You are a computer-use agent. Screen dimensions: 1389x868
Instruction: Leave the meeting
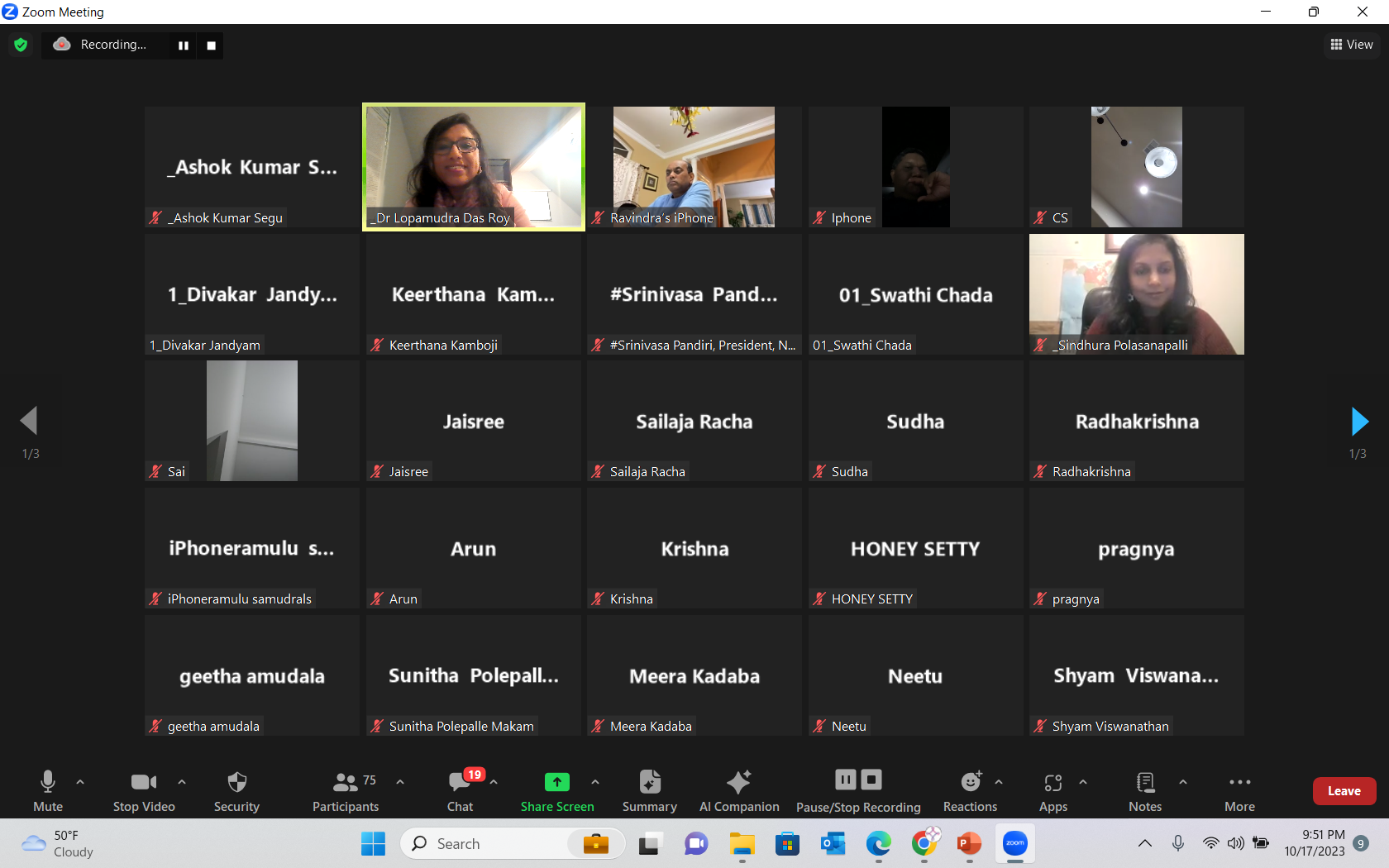1344,791
